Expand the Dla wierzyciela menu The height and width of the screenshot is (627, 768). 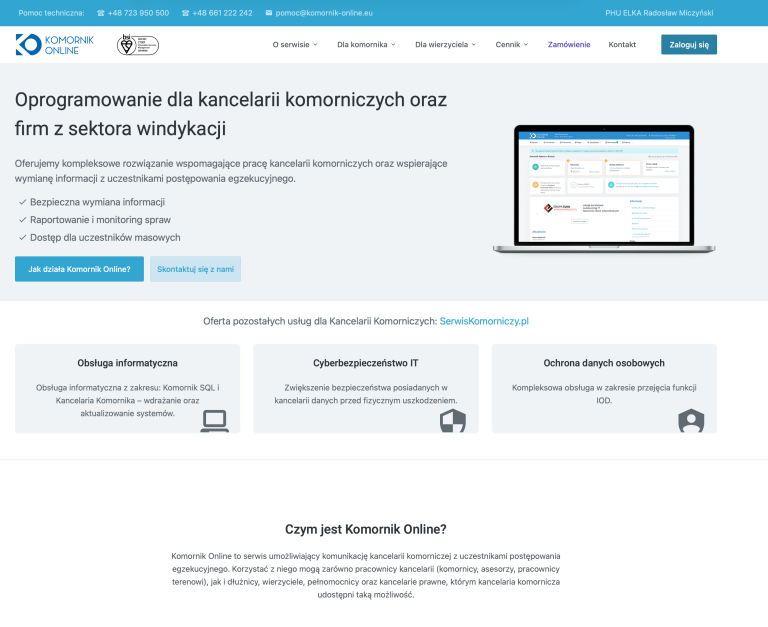pyautogui.click(x=445, y=44)
